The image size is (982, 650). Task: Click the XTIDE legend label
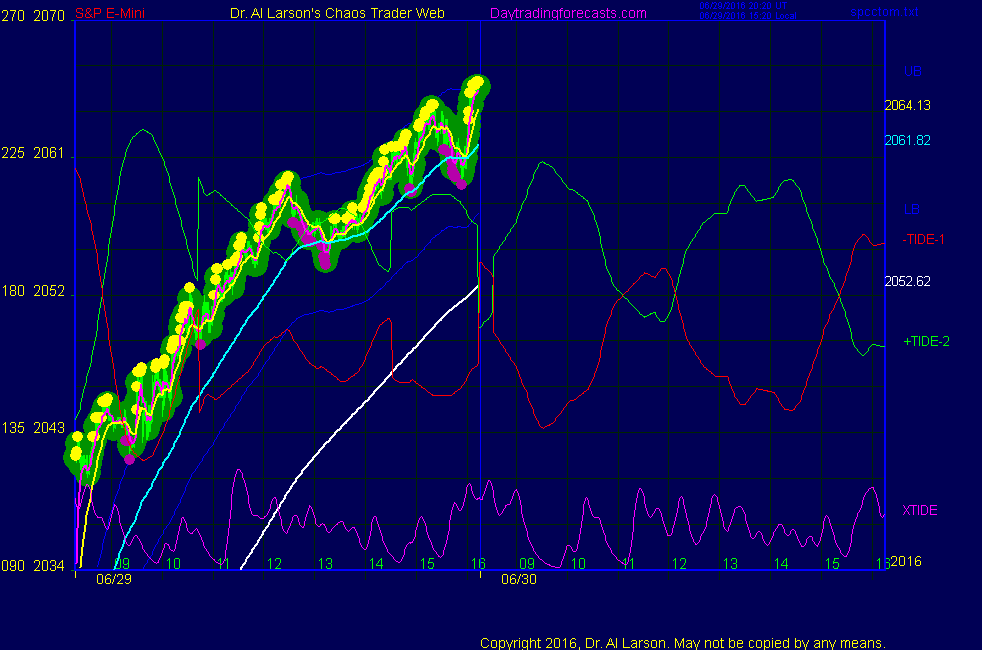coord(920,510)
